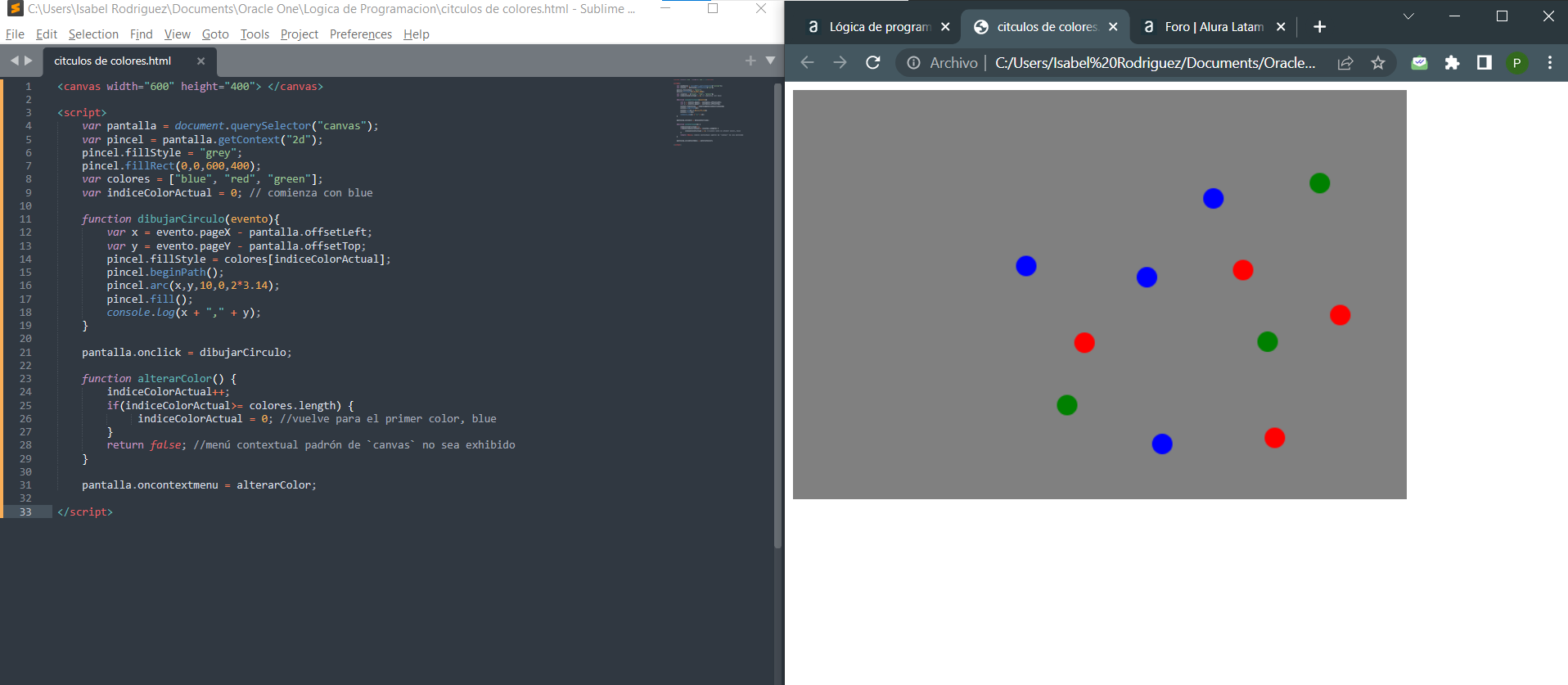Open the Find menu
This screenshot has width=1568, height=685.
point(142,34)
